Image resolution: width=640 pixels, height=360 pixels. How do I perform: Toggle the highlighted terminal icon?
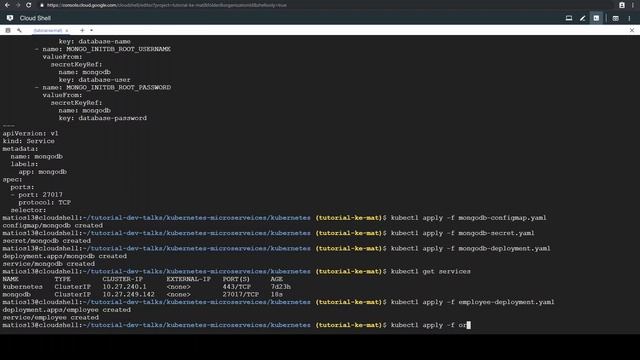tap(596, 18)
